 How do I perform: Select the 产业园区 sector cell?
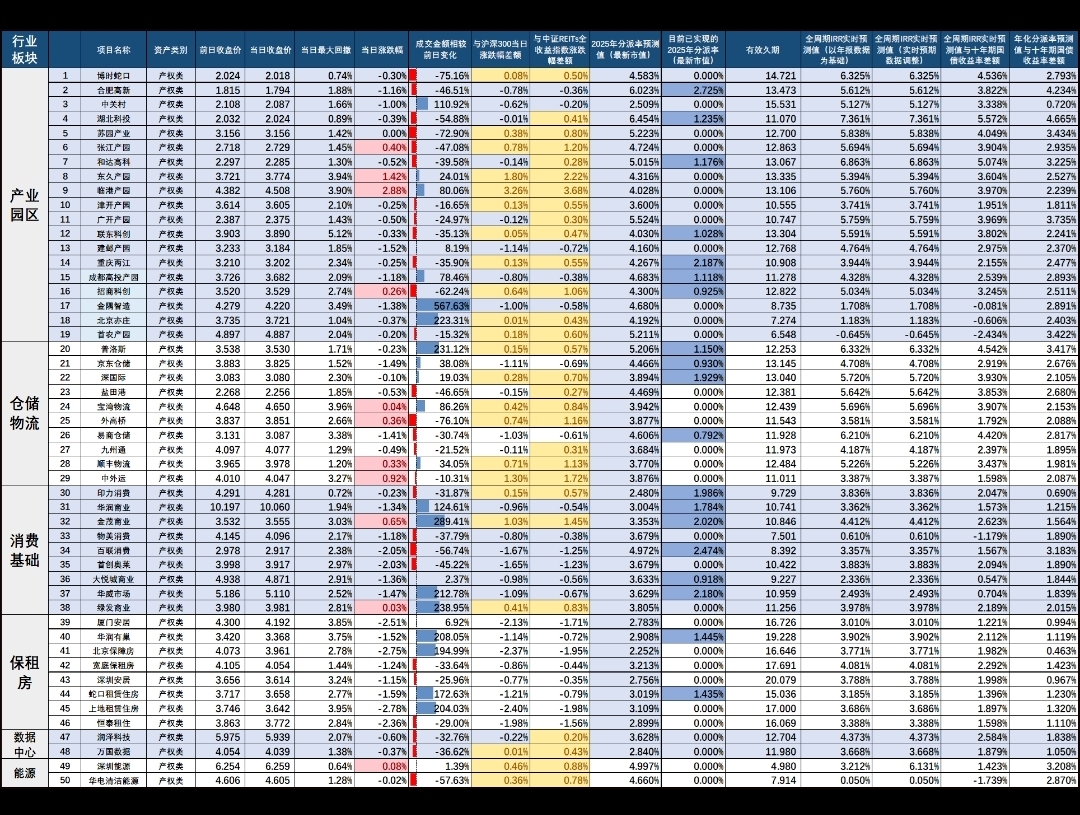coord(25,205)
